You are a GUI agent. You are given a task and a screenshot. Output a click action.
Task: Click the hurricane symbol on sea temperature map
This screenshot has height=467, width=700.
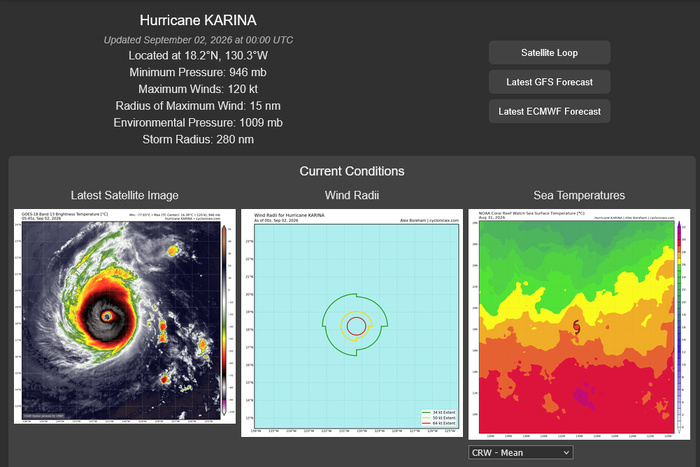[576, 327]
